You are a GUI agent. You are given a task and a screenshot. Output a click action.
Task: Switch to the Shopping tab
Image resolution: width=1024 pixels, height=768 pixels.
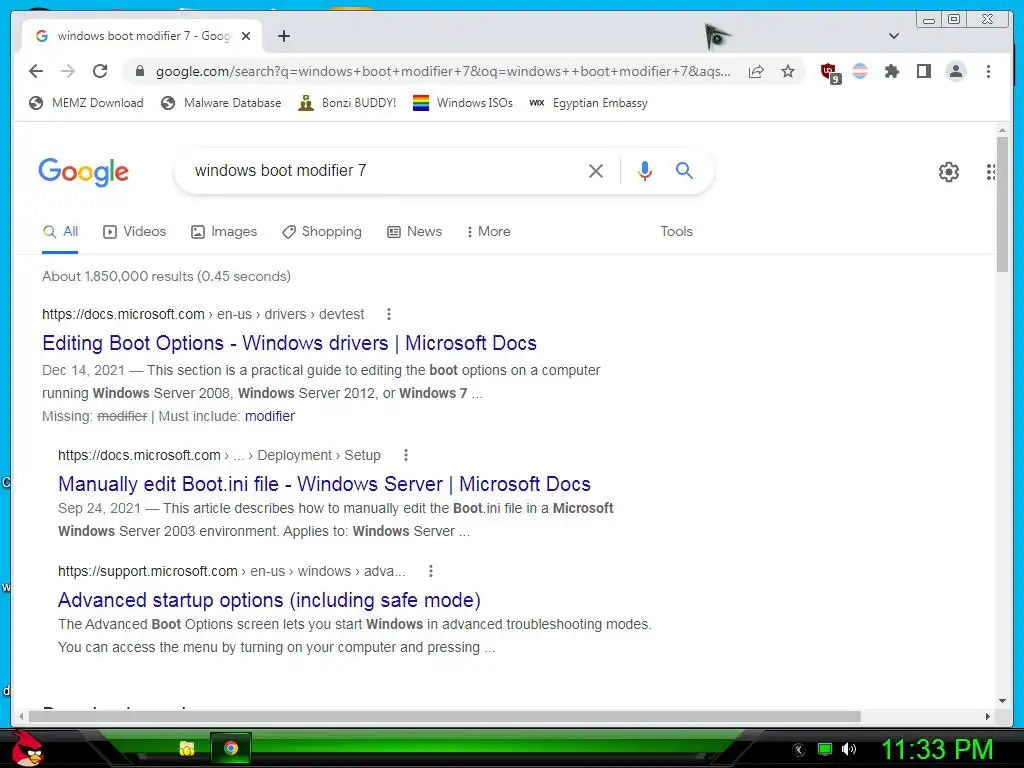click(321, 231)
